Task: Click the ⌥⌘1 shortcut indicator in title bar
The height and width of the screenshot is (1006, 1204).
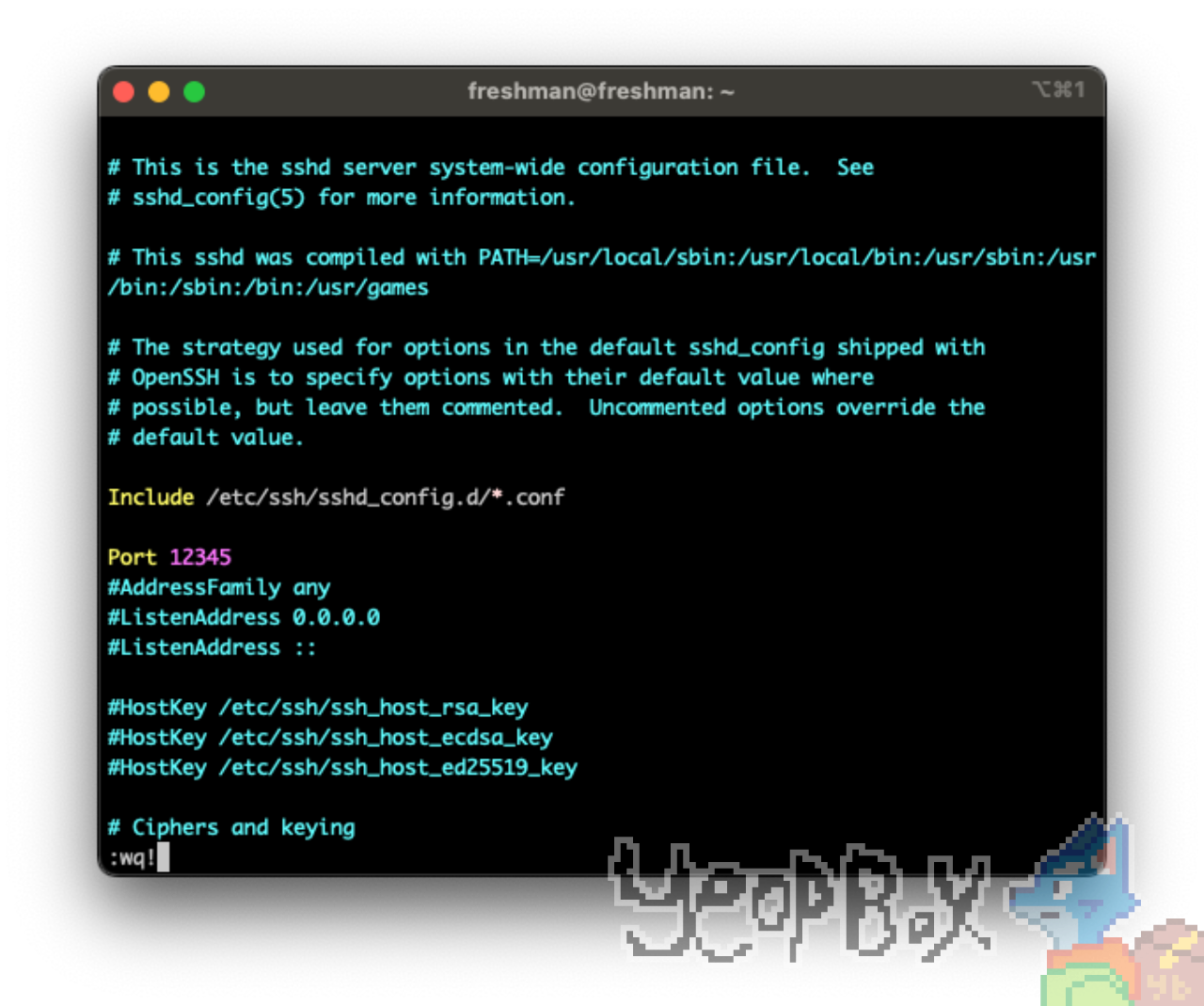Action: (x=1059, y=89)
